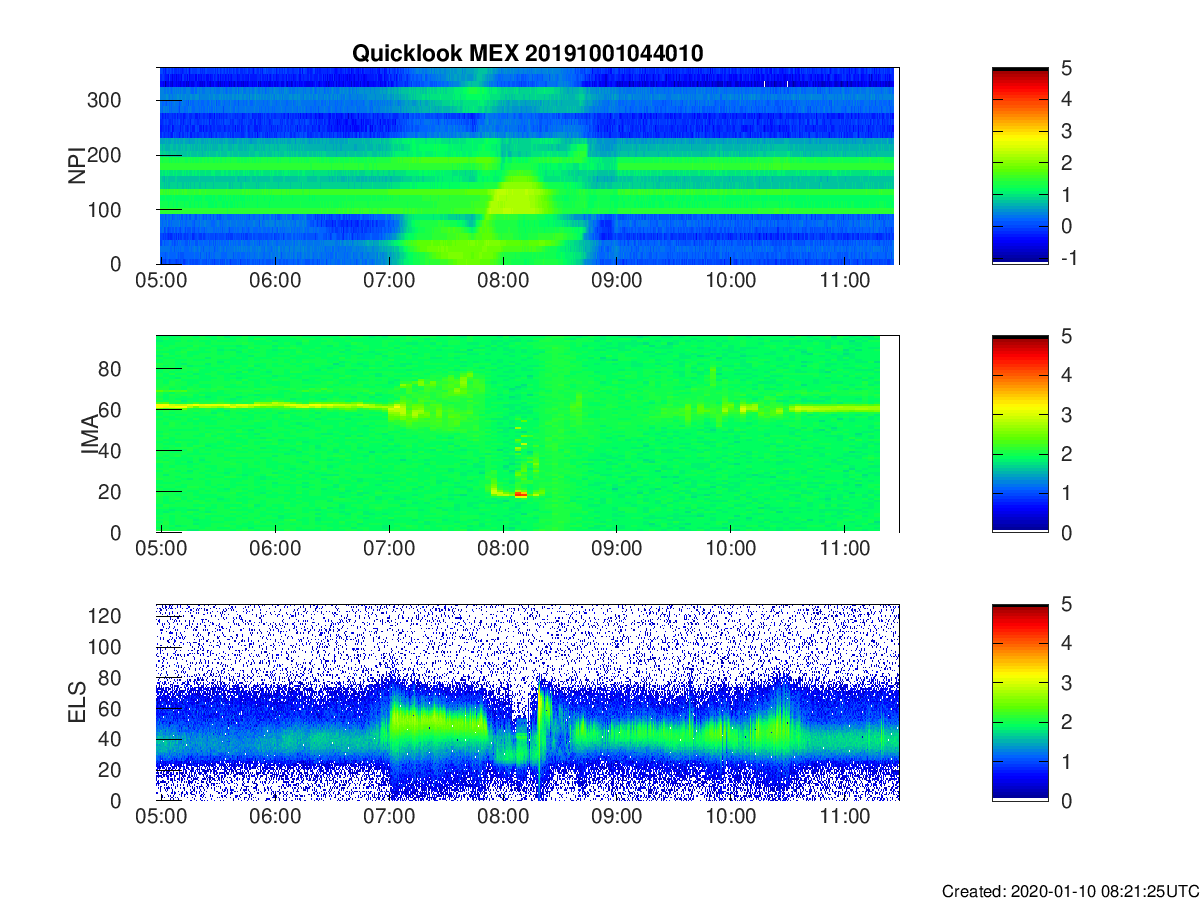Click the -1 label on NPI color bar
Viewport: 1200px width, 900px height.
pos(1068,258)
